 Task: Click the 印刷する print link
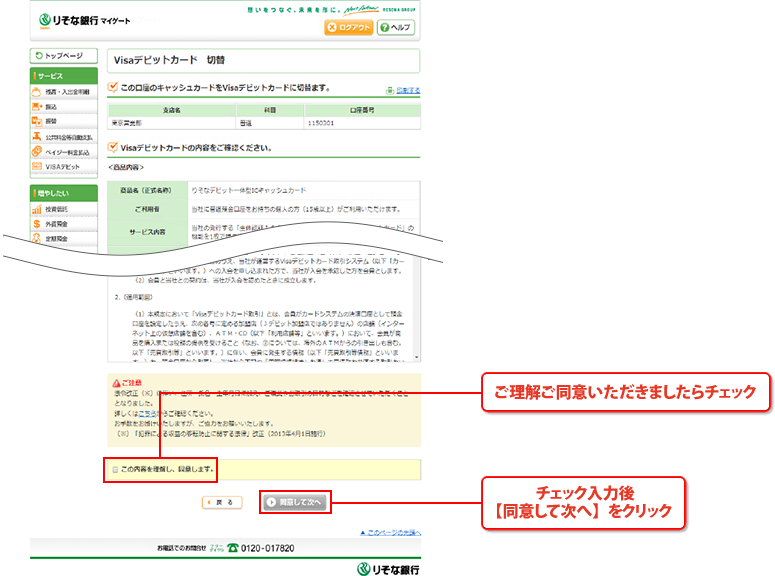(403, 90)
